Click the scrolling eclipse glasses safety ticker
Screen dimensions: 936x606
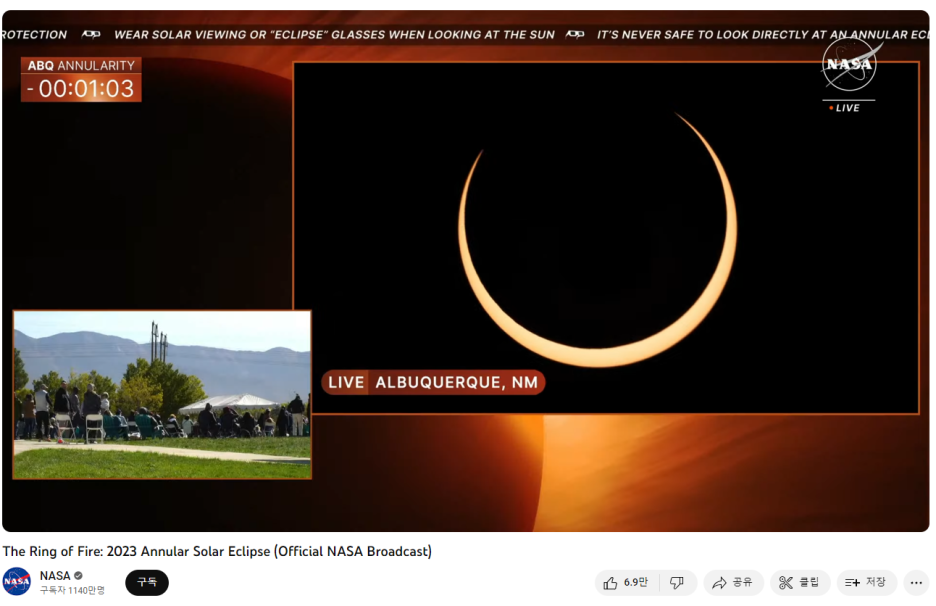pos(466,35)
